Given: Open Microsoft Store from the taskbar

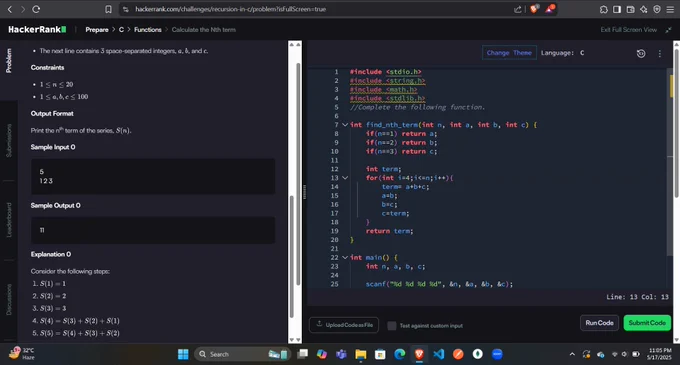Looking at the screenshot, I should click(380, 354).
